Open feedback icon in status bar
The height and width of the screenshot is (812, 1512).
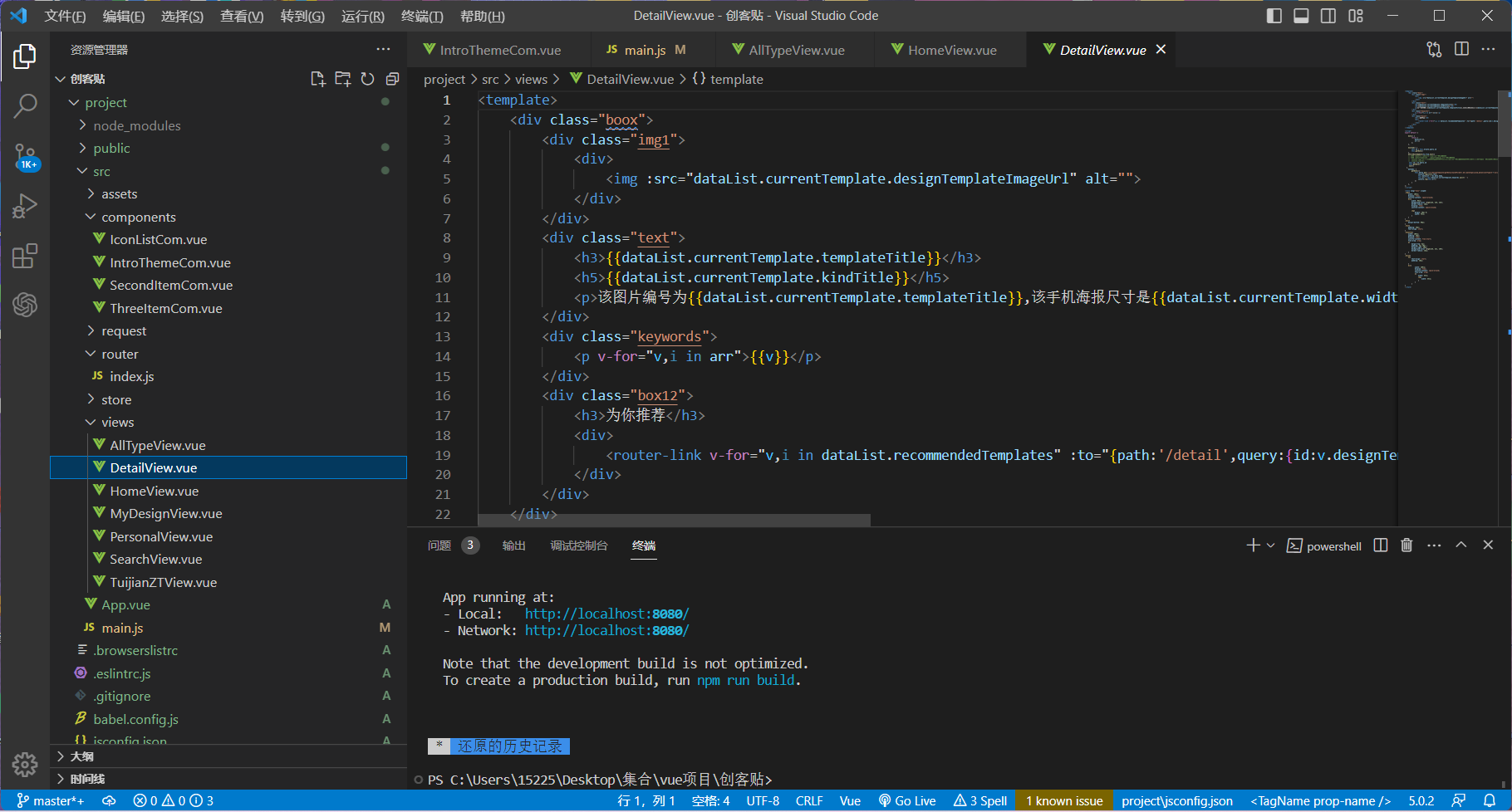point(1458,801)
